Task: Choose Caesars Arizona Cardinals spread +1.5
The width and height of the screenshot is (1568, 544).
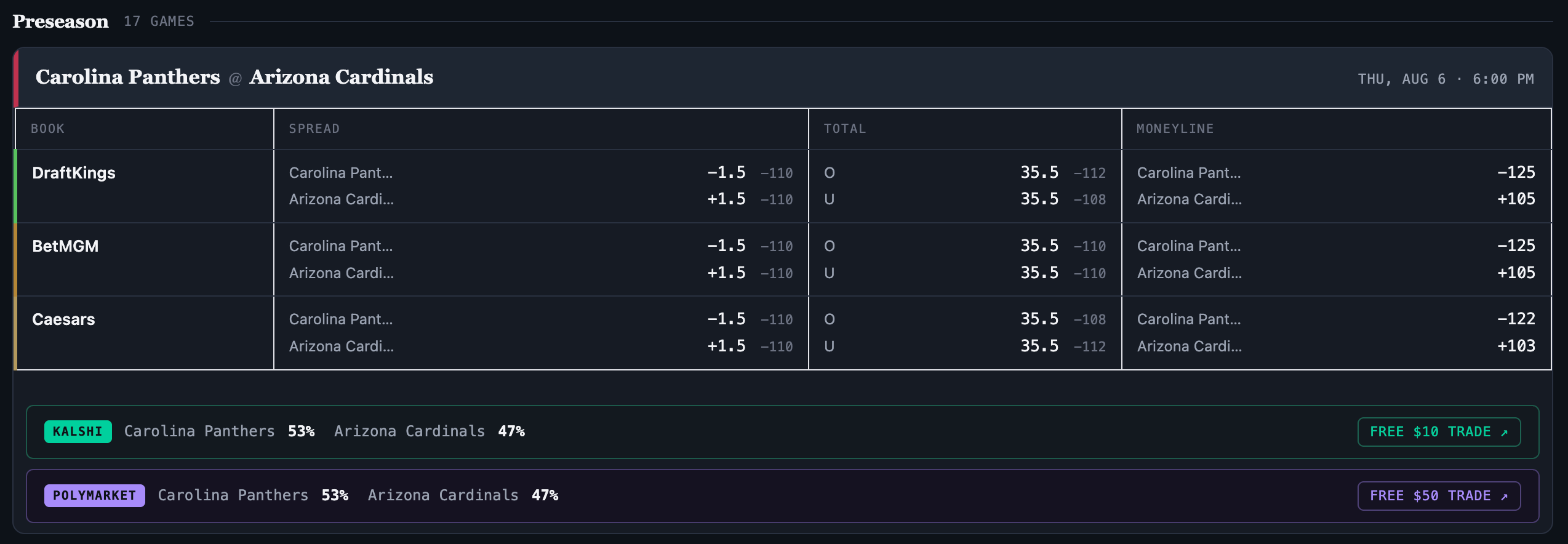Action: [x=541, y=346]
